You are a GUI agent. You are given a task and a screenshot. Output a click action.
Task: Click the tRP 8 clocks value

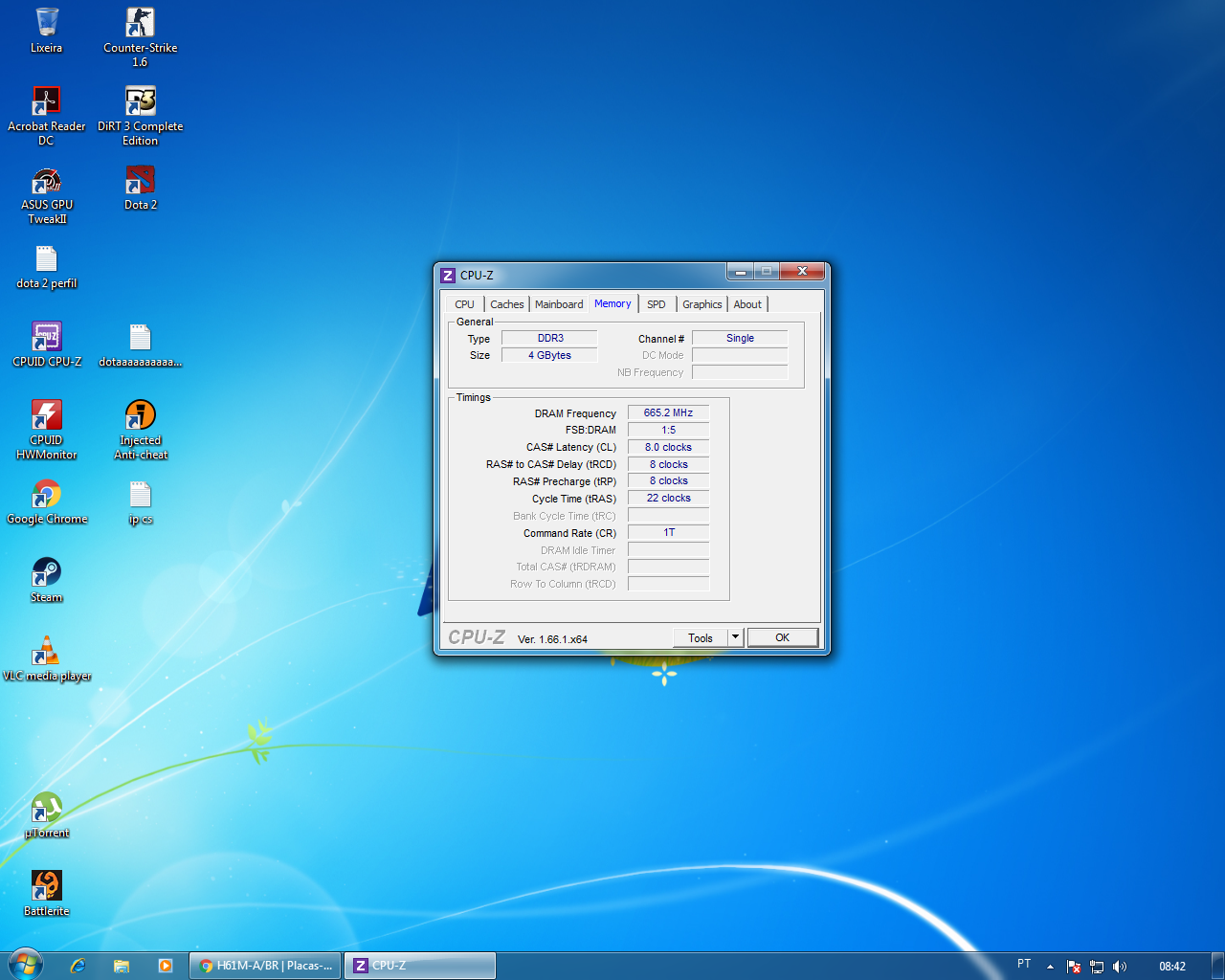tap(668, 480)
